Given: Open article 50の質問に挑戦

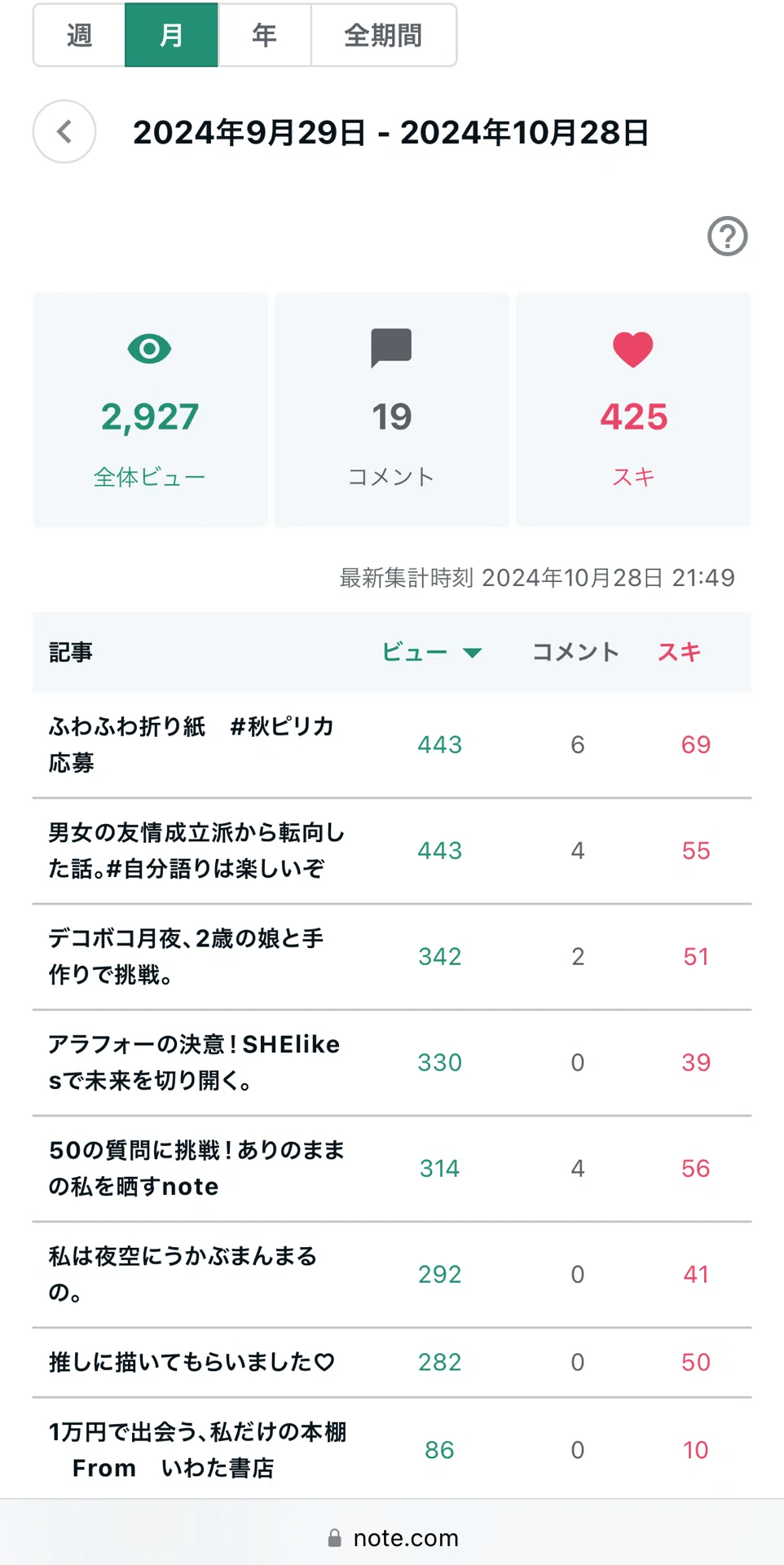Looking at the screenshot, I should (x=196, y=1168).
